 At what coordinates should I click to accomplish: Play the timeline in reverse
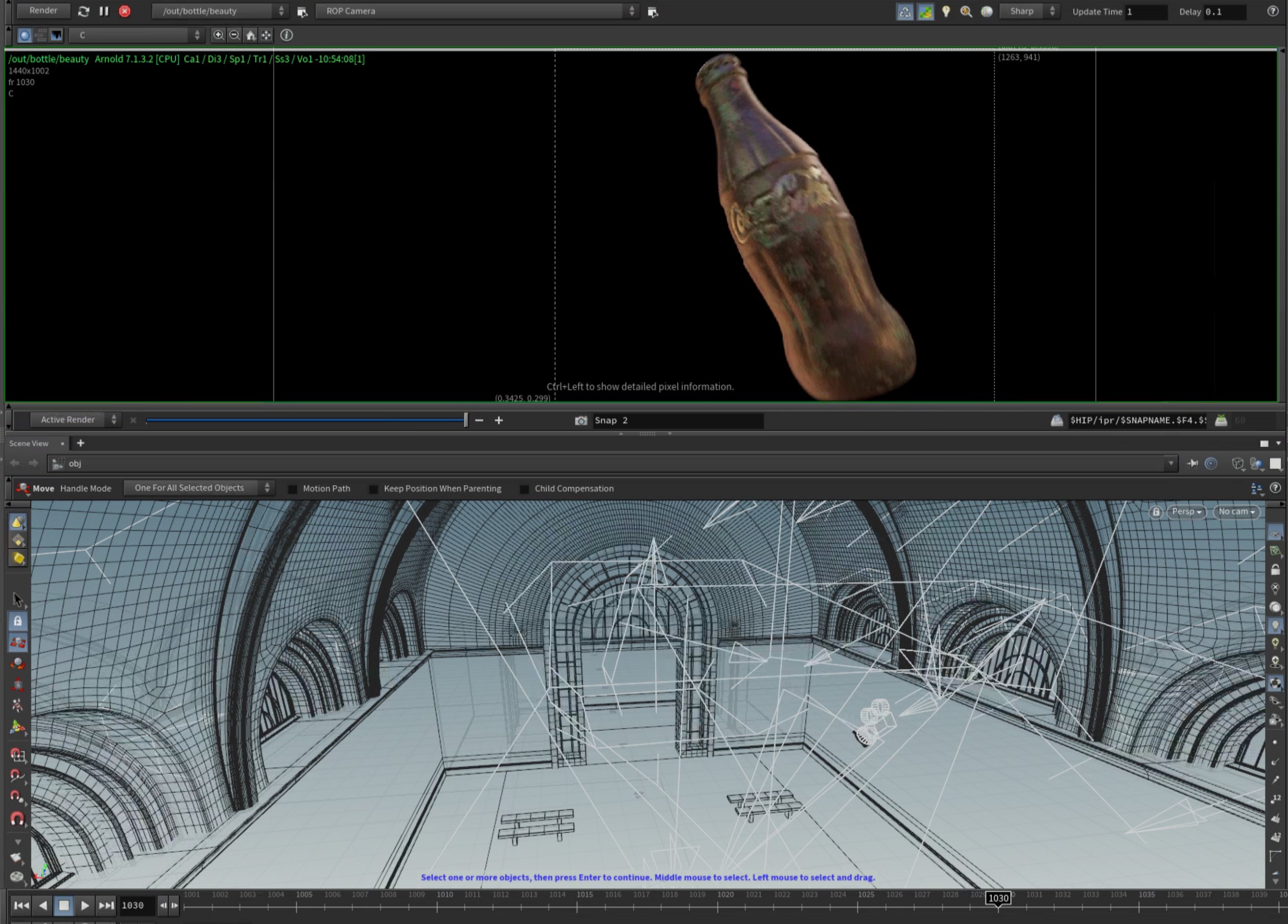[x=42, y=905]
